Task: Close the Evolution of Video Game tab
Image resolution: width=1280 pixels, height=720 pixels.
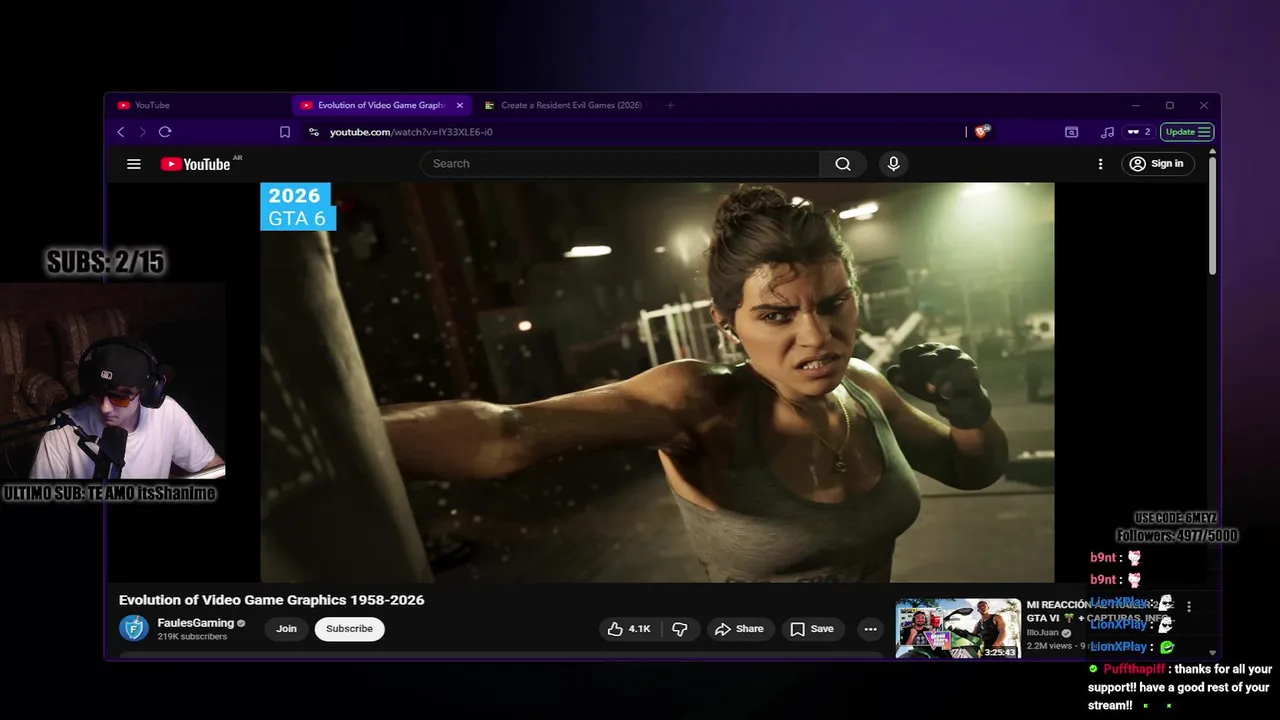Action: click(x=460, y=105)
